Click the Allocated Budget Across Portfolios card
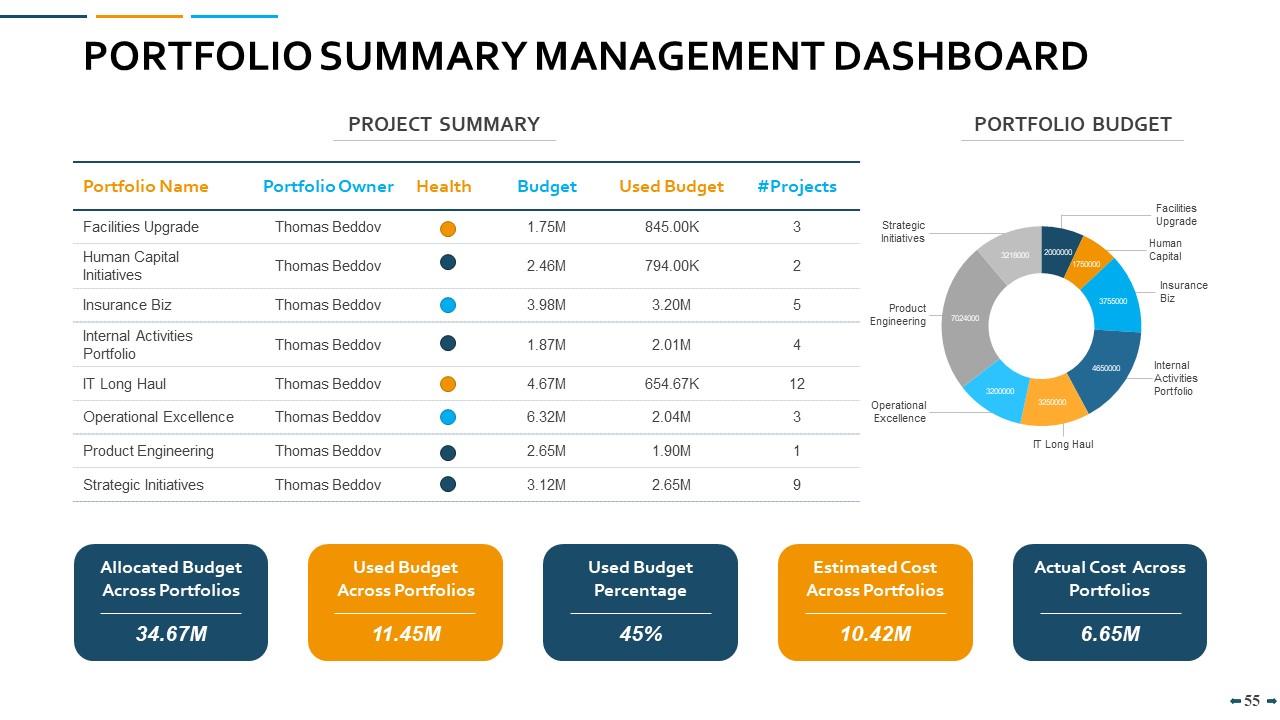The height and width of the screenshot is (720, 1280). pyautogui.click(x=171, y=601)
